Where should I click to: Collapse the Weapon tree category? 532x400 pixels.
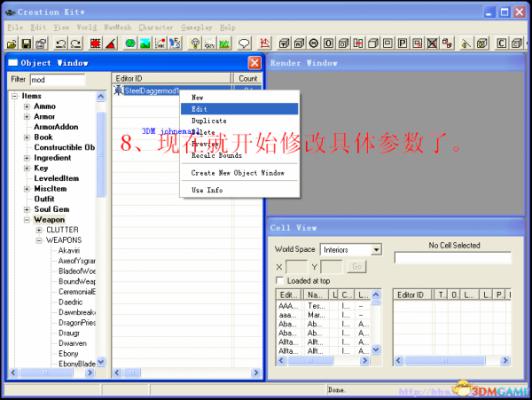(x=27, y=220)
